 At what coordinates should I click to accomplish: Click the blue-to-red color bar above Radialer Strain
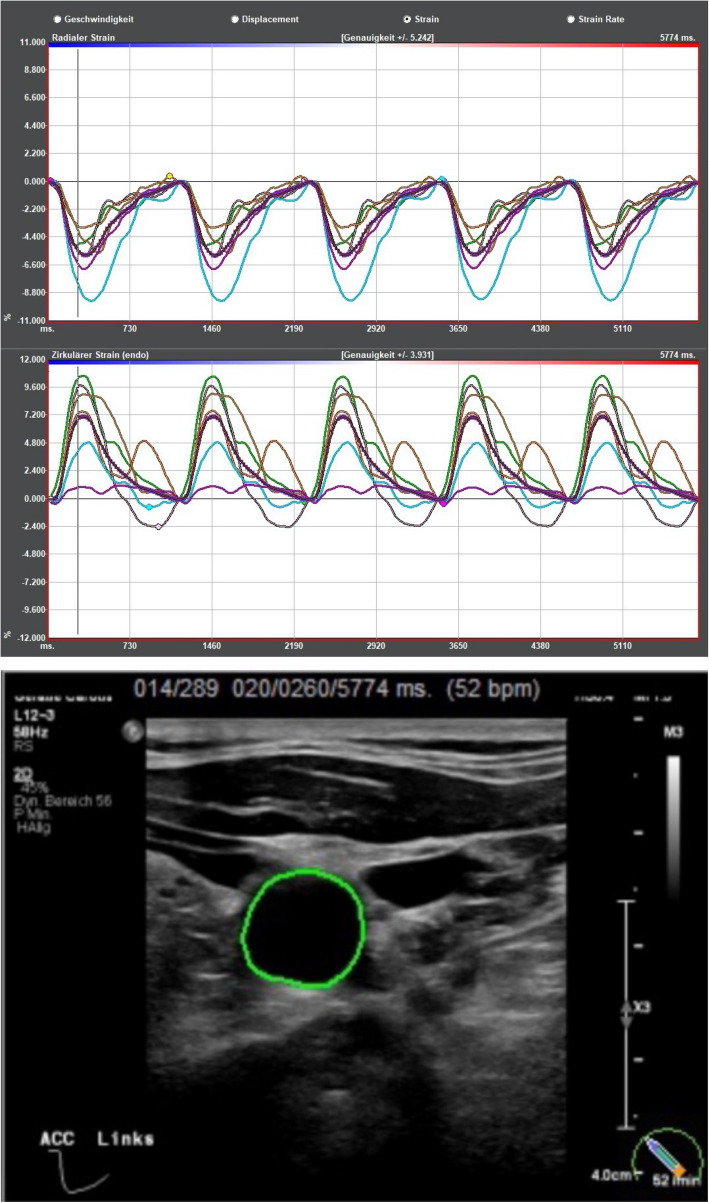(x=373, y=45)
